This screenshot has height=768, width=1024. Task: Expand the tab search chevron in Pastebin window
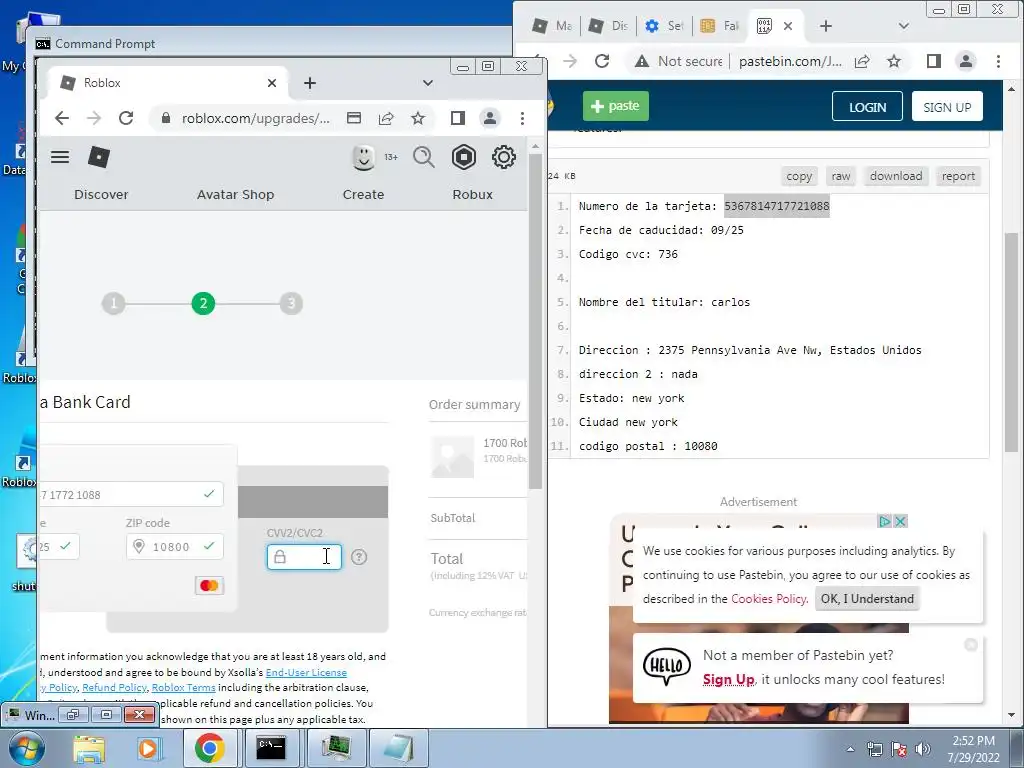(x=904, y=26)
